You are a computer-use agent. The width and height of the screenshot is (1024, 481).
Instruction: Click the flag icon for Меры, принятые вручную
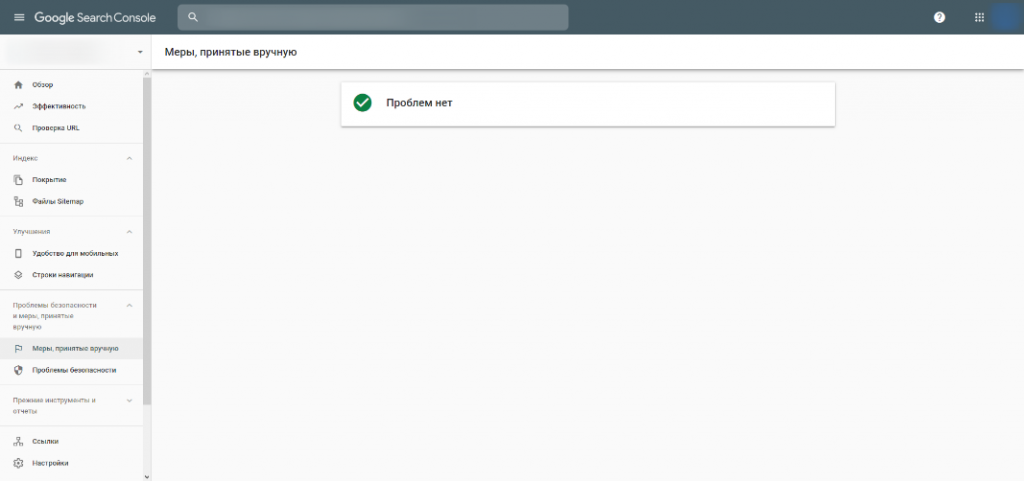18,349
